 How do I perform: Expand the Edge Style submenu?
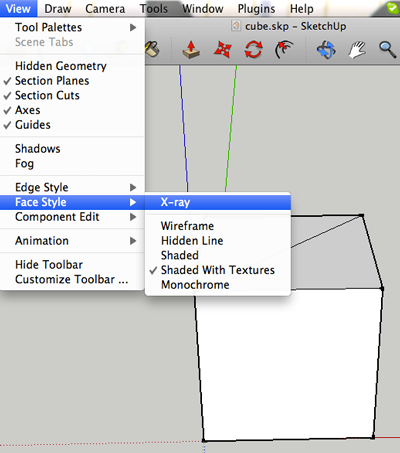click(72, 187)
